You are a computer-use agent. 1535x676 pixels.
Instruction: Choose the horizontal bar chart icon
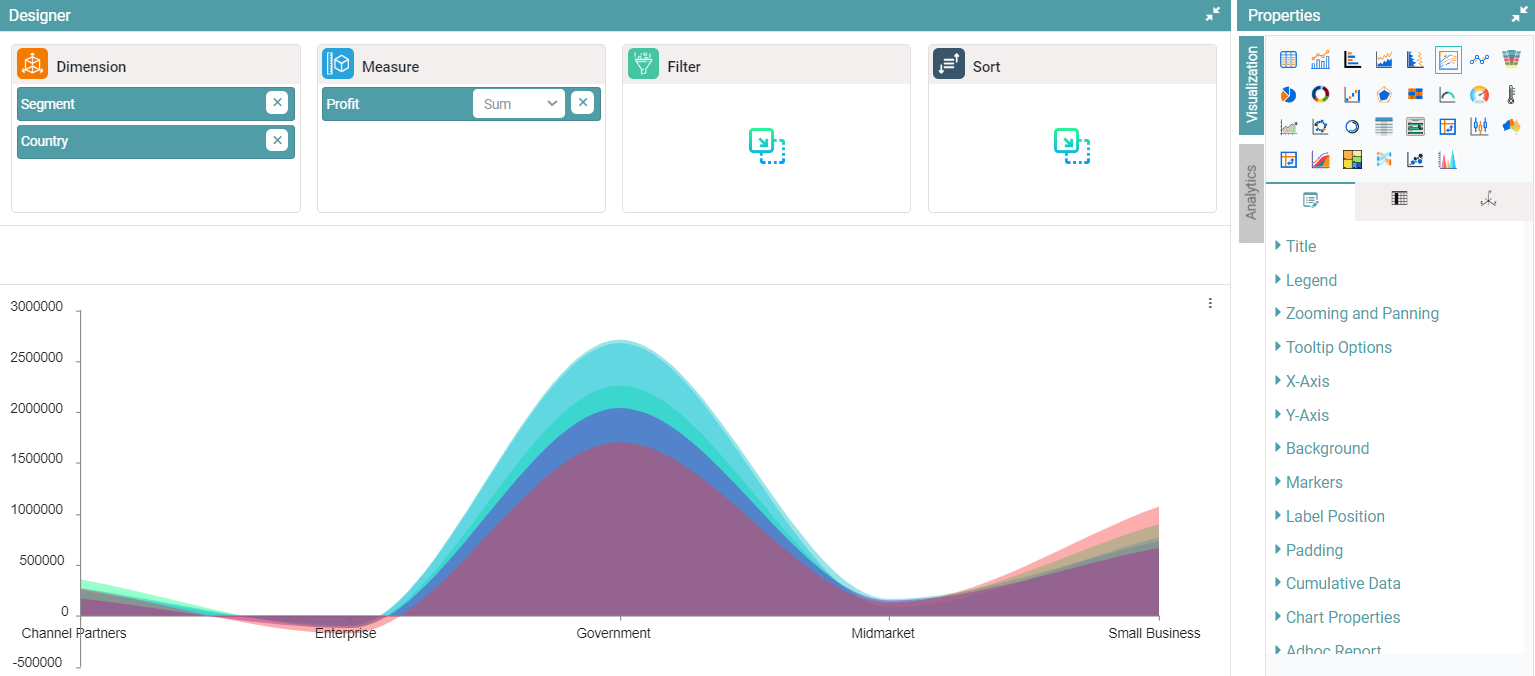1352,60
